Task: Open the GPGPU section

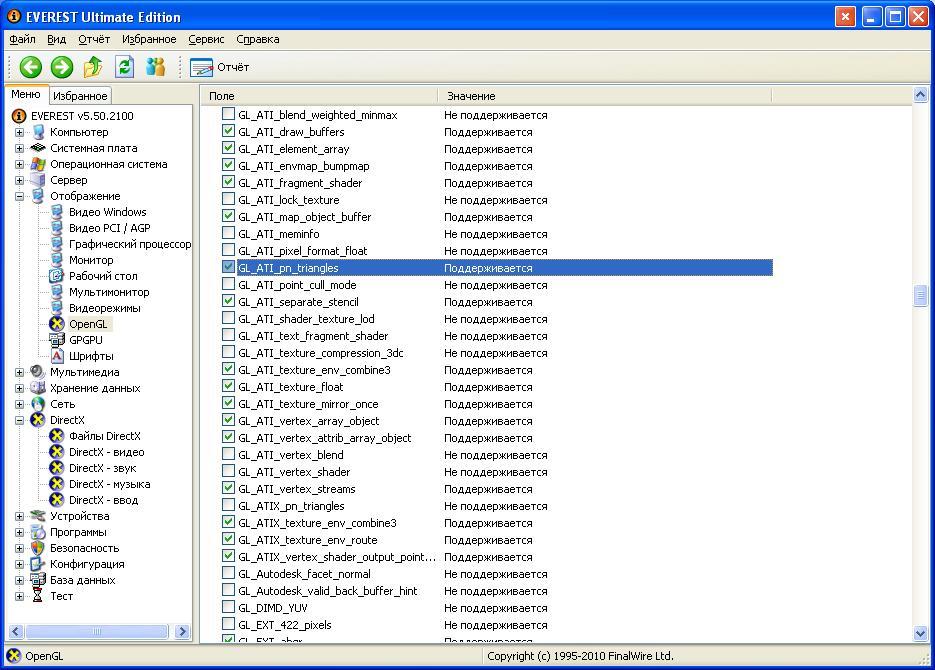Action: coord(87,340)
